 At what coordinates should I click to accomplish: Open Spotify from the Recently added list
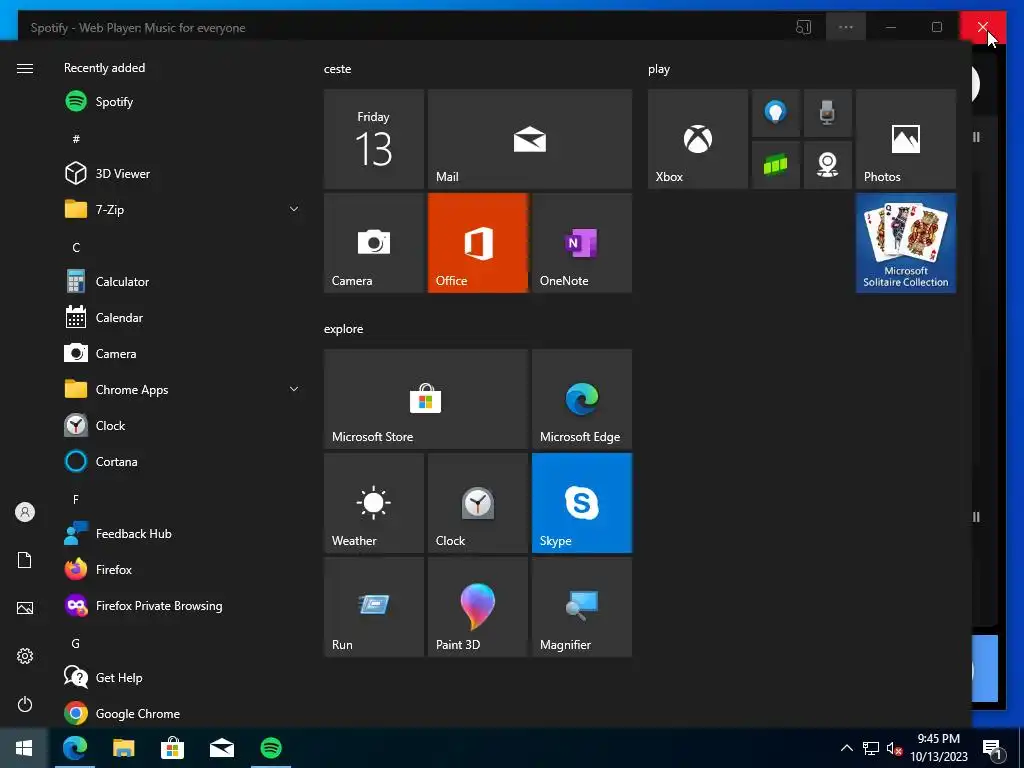pyautogui.click(x=181, y=102)
